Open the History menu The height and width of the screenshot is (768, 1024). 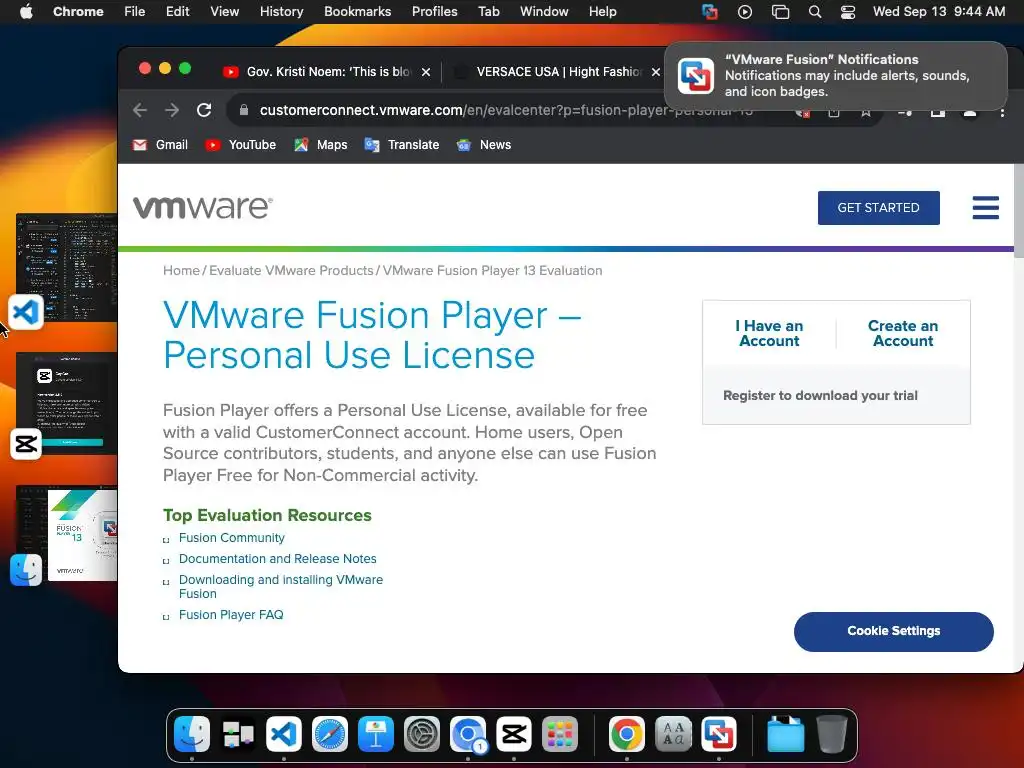281,12
